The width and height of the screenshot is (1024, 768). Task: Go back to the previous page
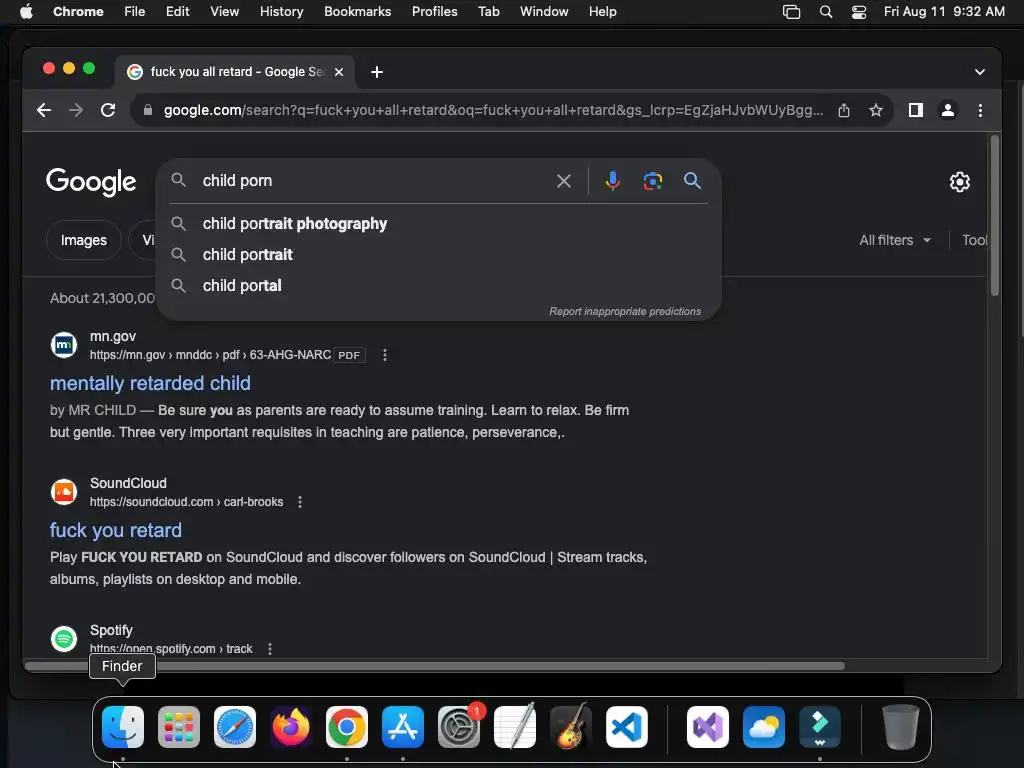(44, 110)
